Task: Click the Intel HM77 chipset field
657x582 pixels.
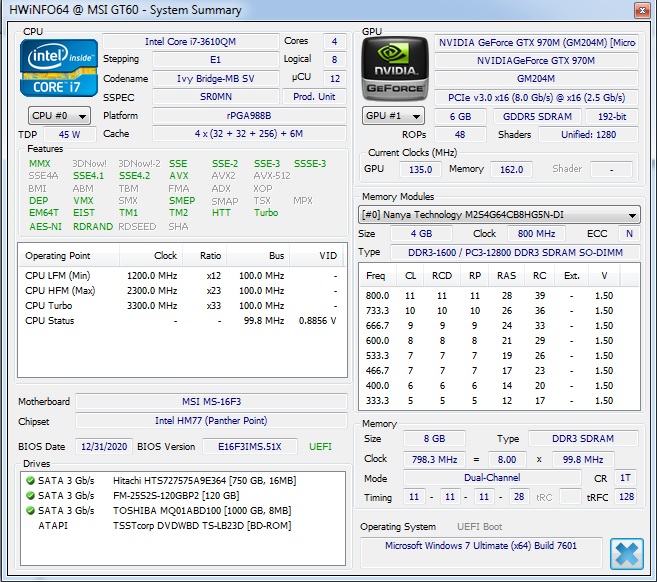Action: [x=212, y=421]
